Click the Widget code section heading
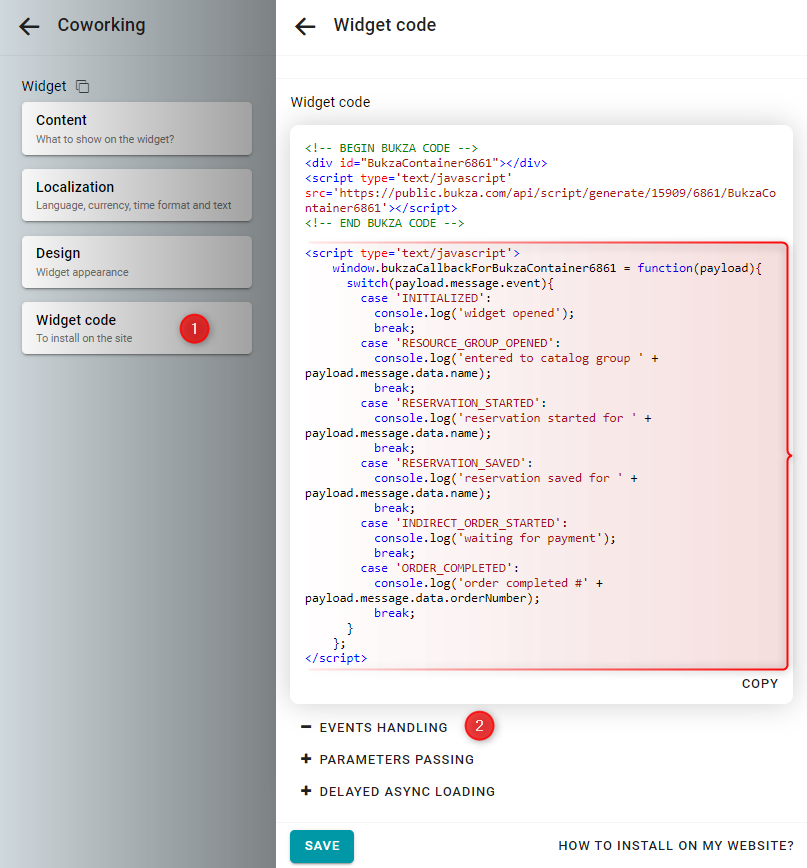Image resolution: width=807 pixels, height=868 pixels. pyautogui.click(x=330, y=102)
